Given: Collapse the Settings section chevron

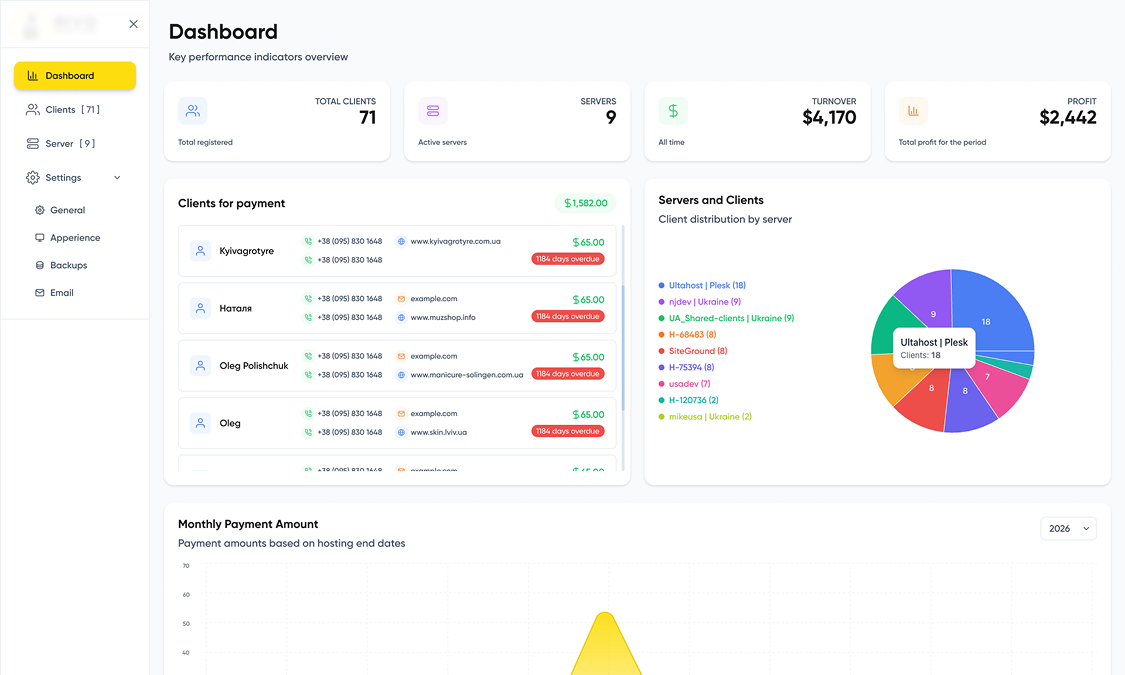Looking at the screenshot, I should click(x=115, y=177).
